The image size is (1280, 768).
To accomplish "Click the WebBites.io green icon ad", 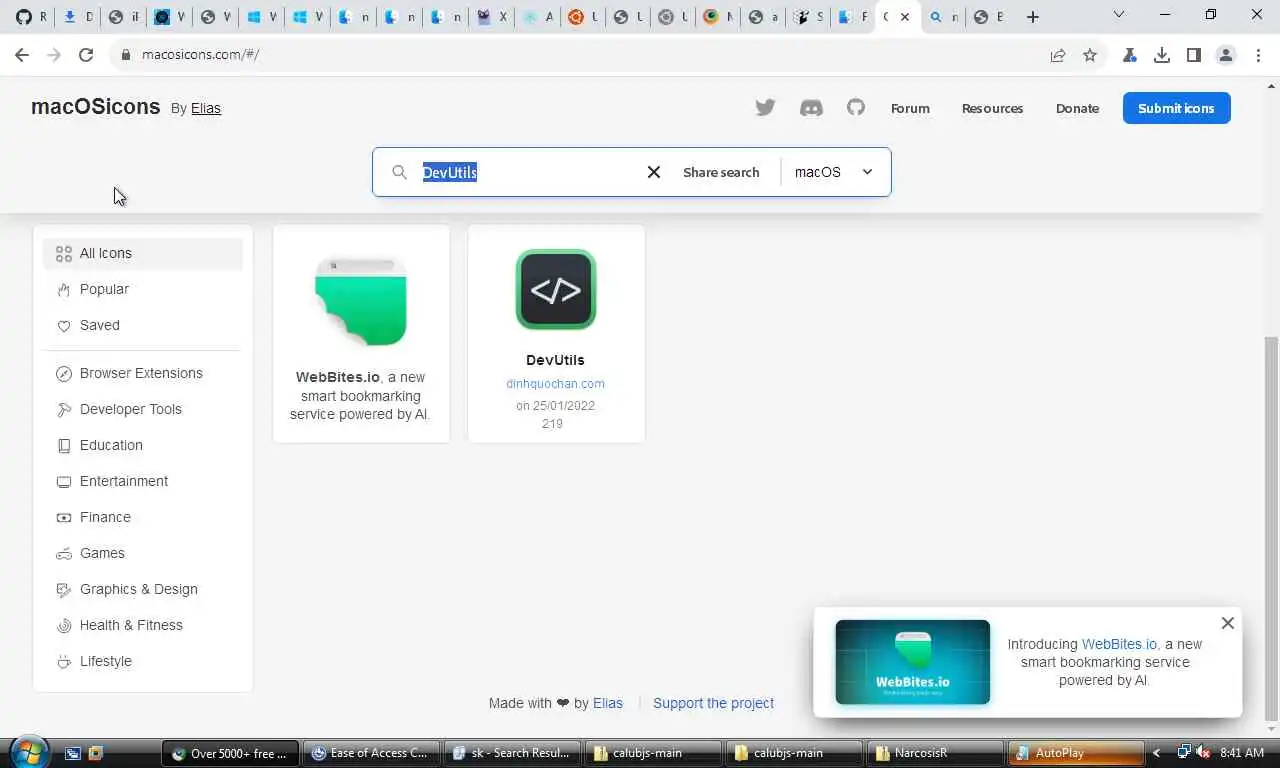I will click(x=361, y=301).
